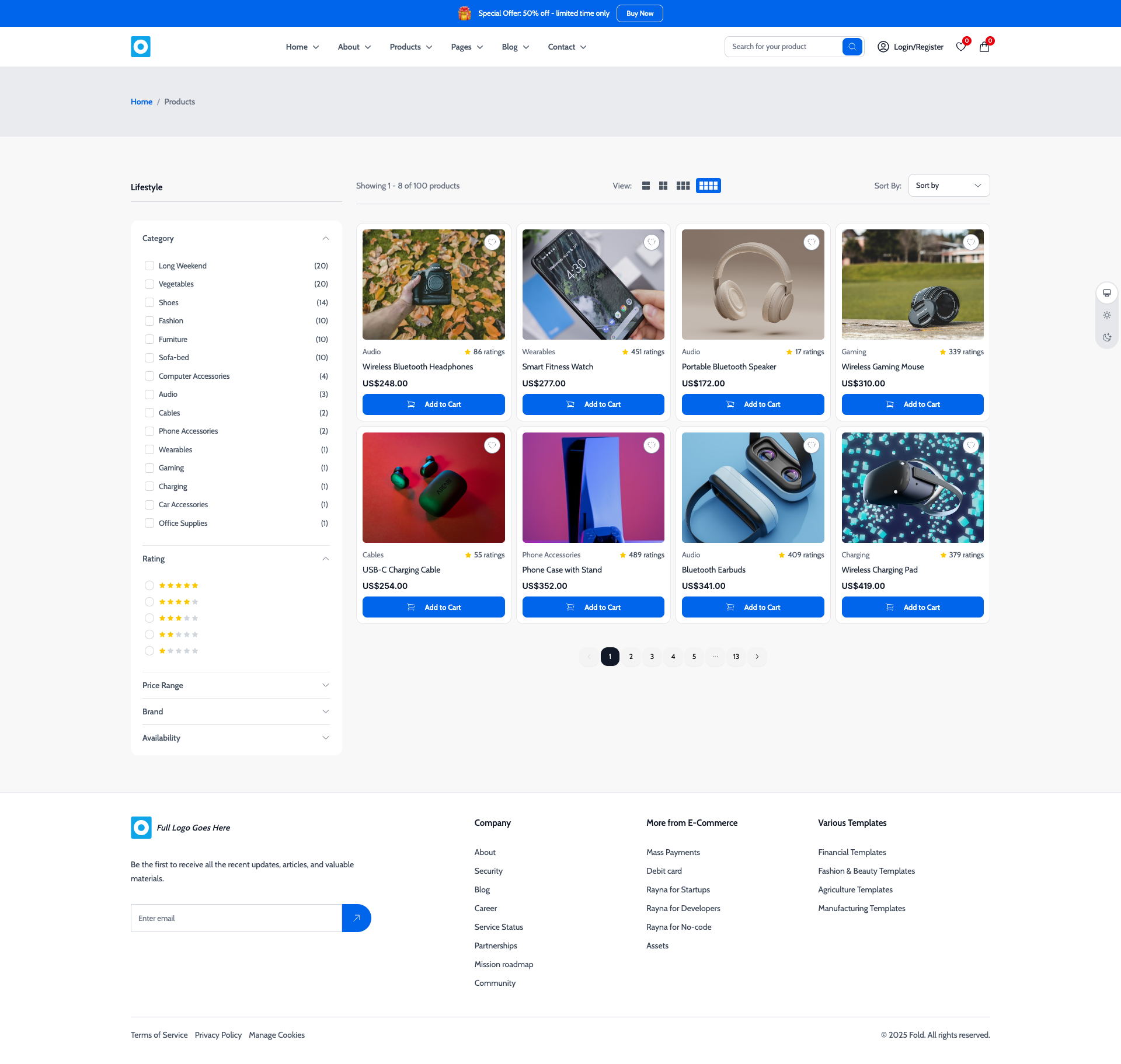
Task: Click the Buy Now offer button
Action: tap(639, 13)
